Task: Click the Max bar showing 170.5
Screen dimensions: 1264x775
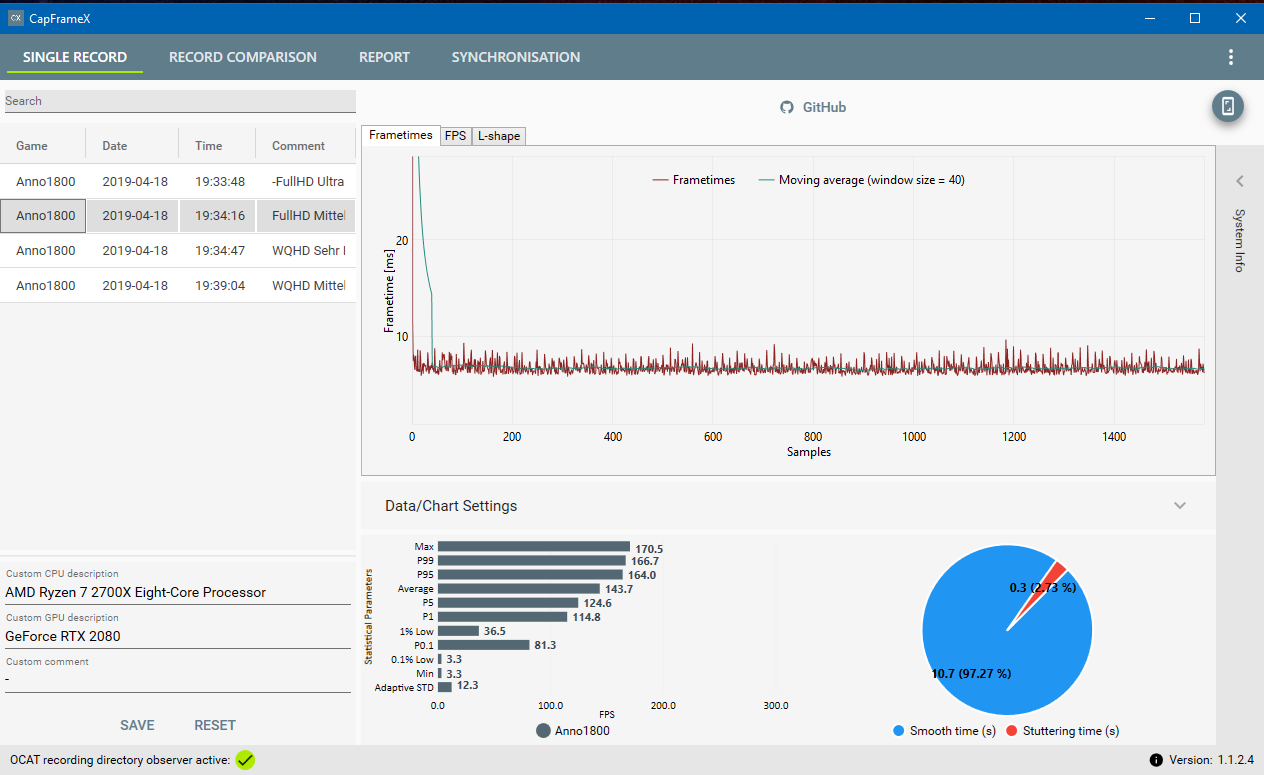Action: point(534,547)
